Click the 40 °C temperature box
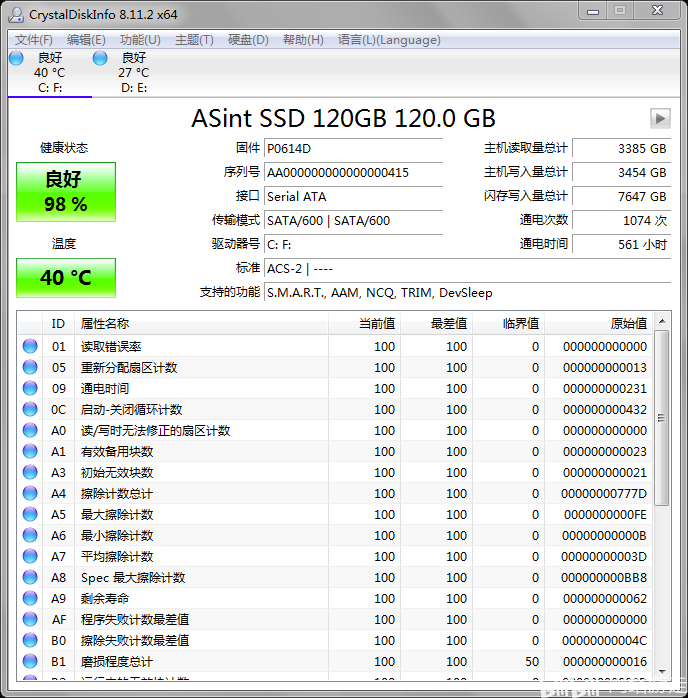 tap(66, 278)
